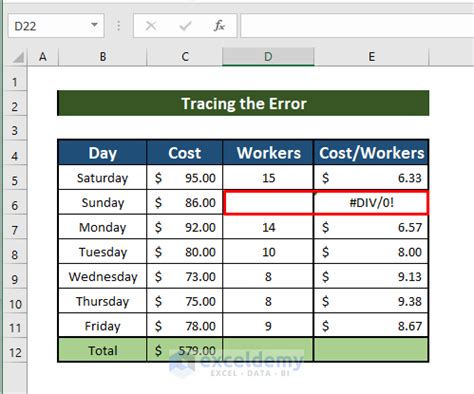The width and height of the screenshot is (474, 394).
Task: Open the Insert Function fx dialog
Action: pos(219,26)
